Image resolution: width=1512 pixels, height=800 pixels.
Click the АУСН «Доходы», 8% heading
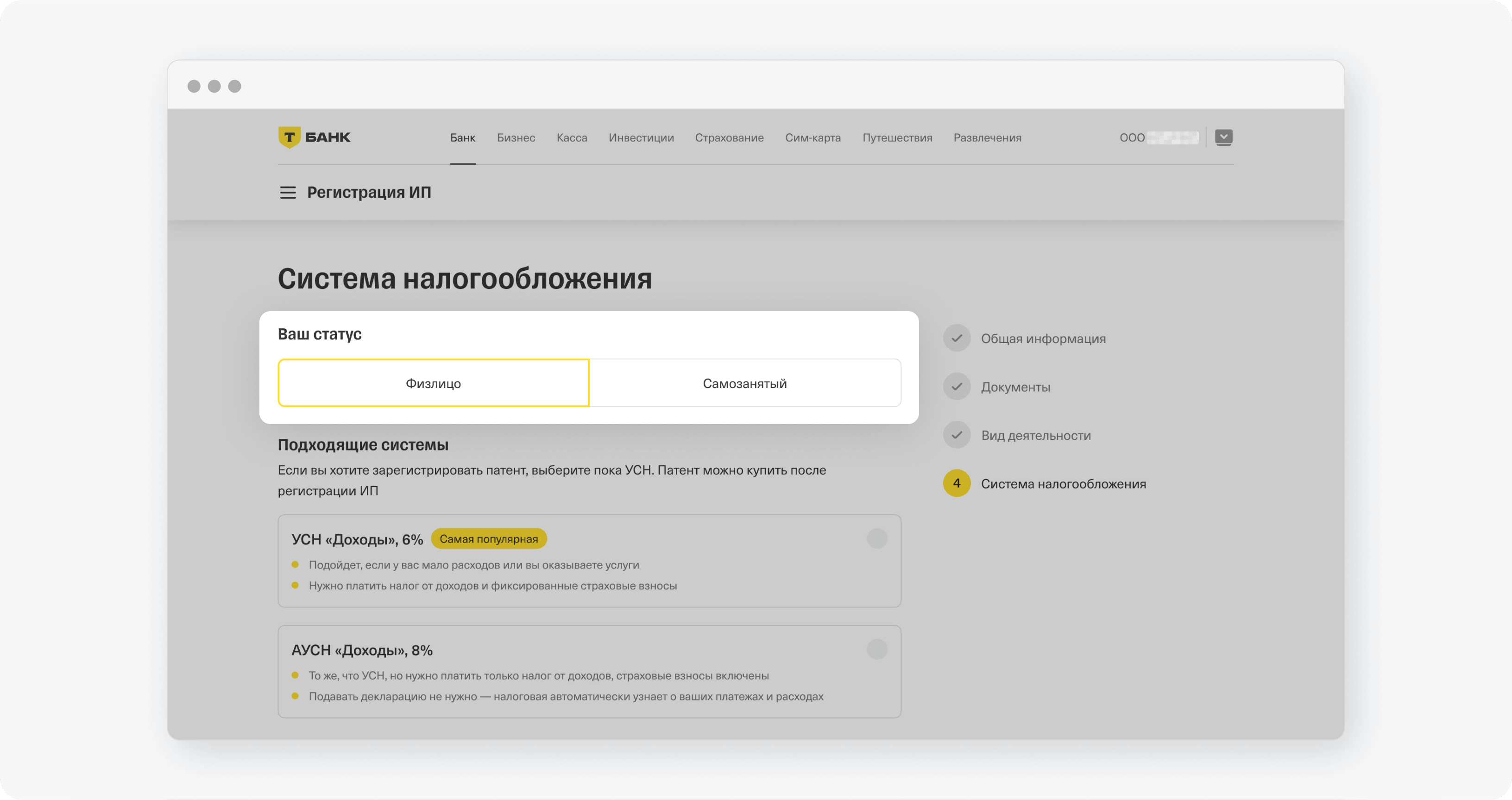tap(362, 650)
